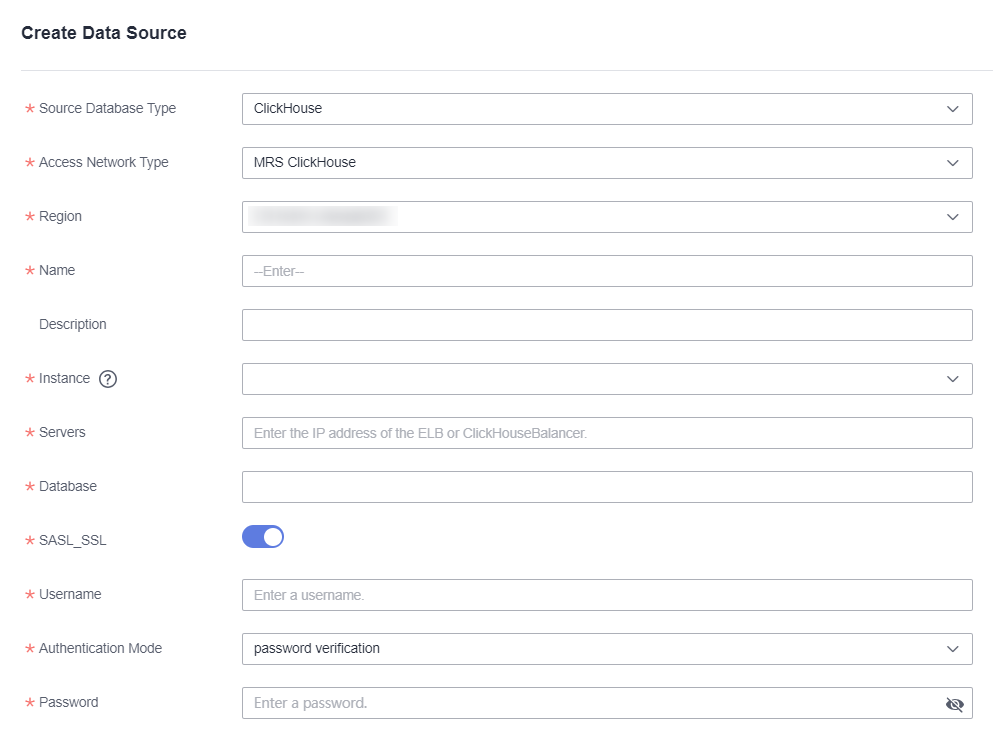Disable the SASL_SSL switch
Image resolution: width=993 pixels, height=749 pixels.
click(263, 537)
